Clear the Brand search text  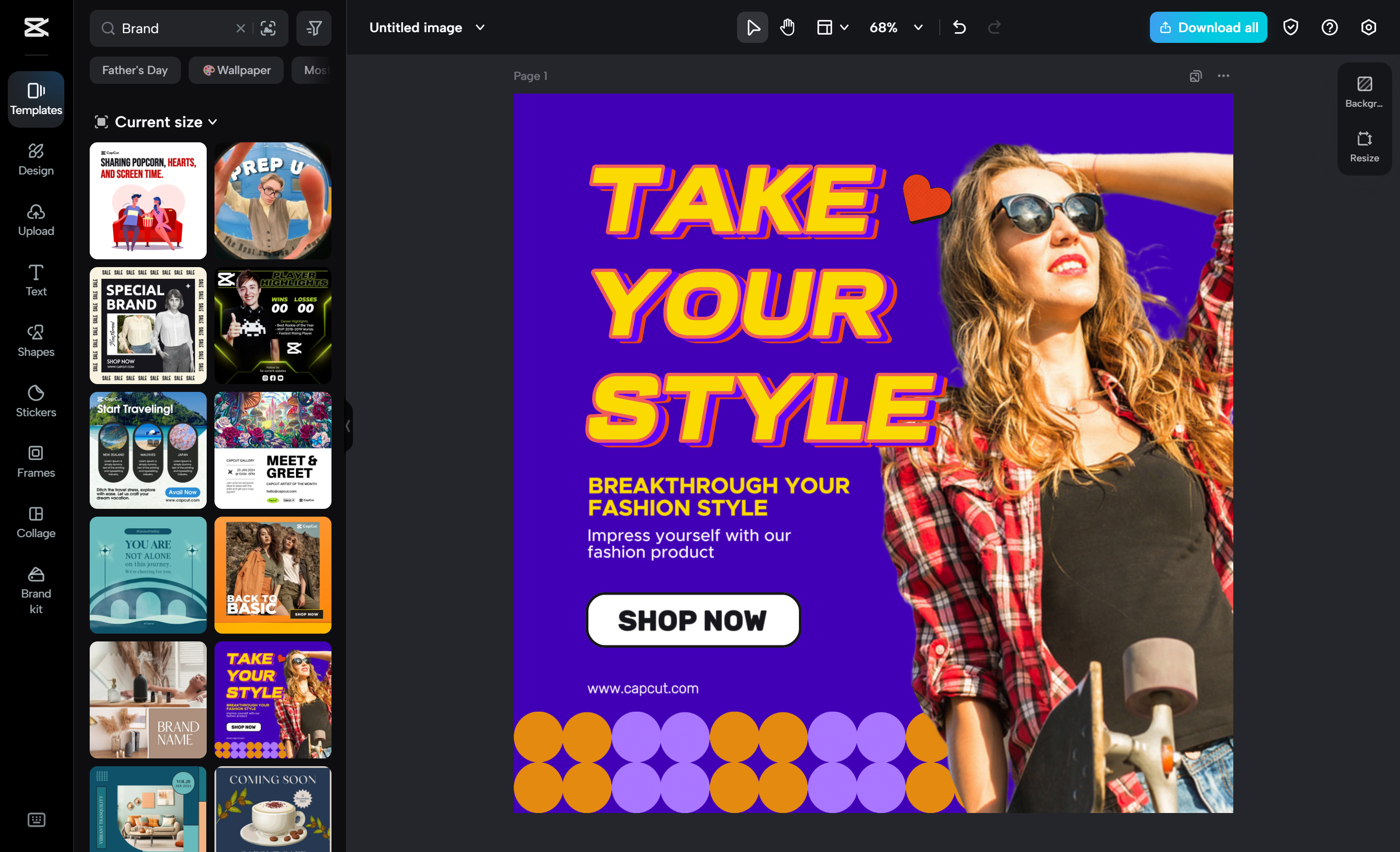tap(240, 28)
